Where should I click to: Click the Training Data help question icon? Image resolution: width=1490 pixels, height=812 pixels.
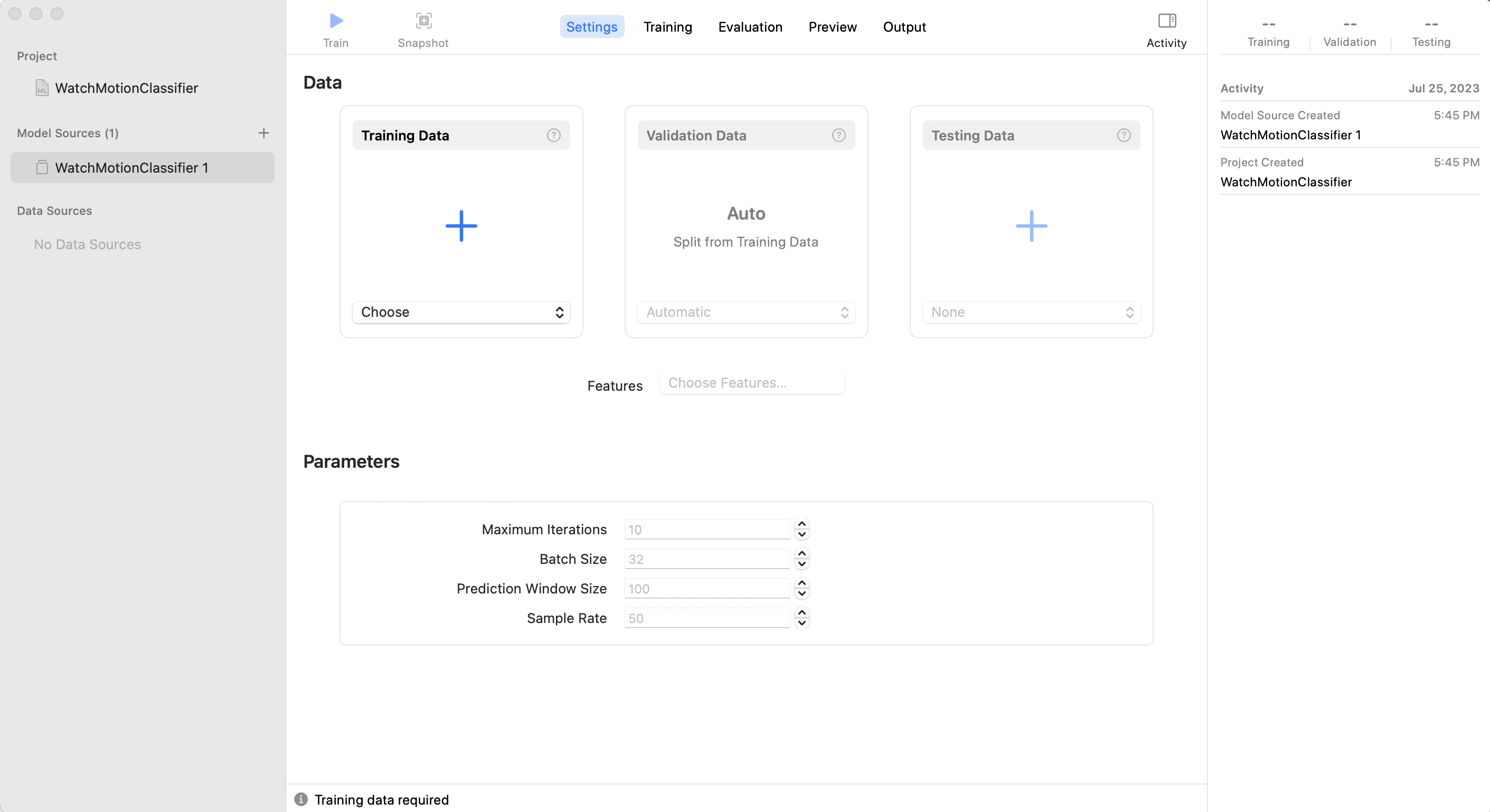pos(553,135)
